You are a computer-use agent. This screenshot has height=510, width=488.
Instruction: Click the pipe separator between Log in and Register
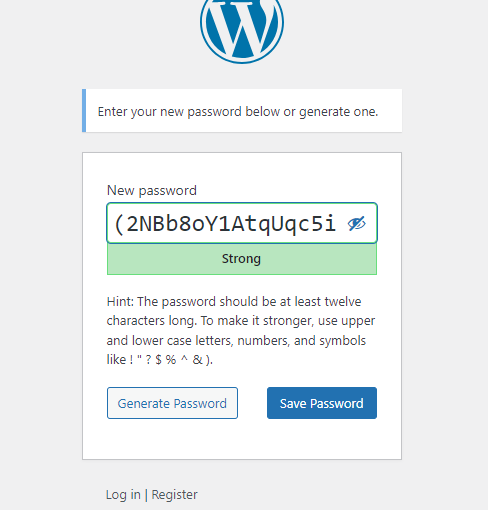click(146, 495)
